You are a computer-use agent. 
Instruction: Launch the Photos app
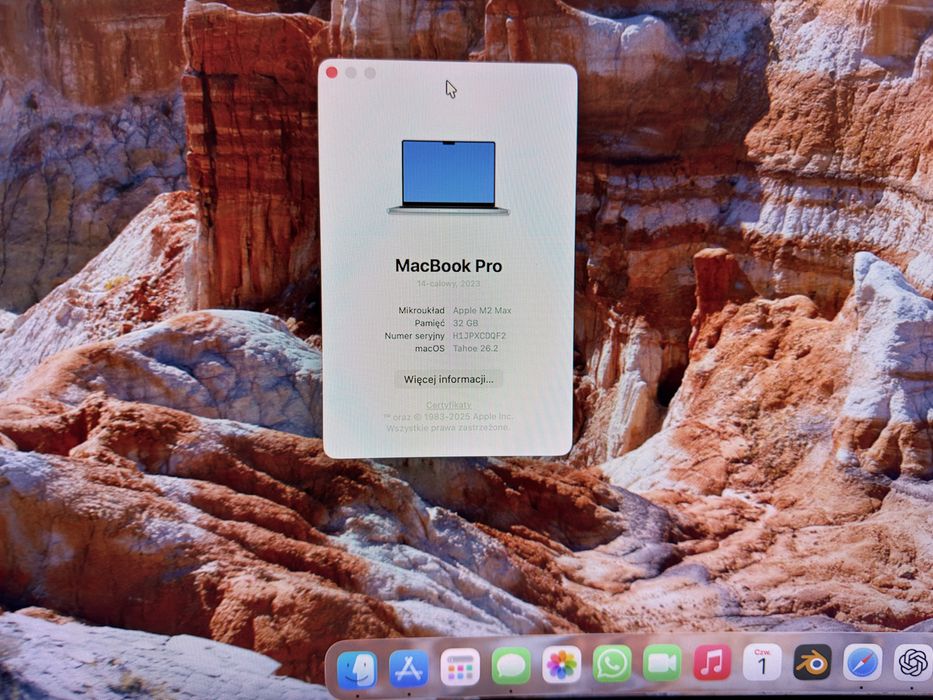(x=561, y=664)
